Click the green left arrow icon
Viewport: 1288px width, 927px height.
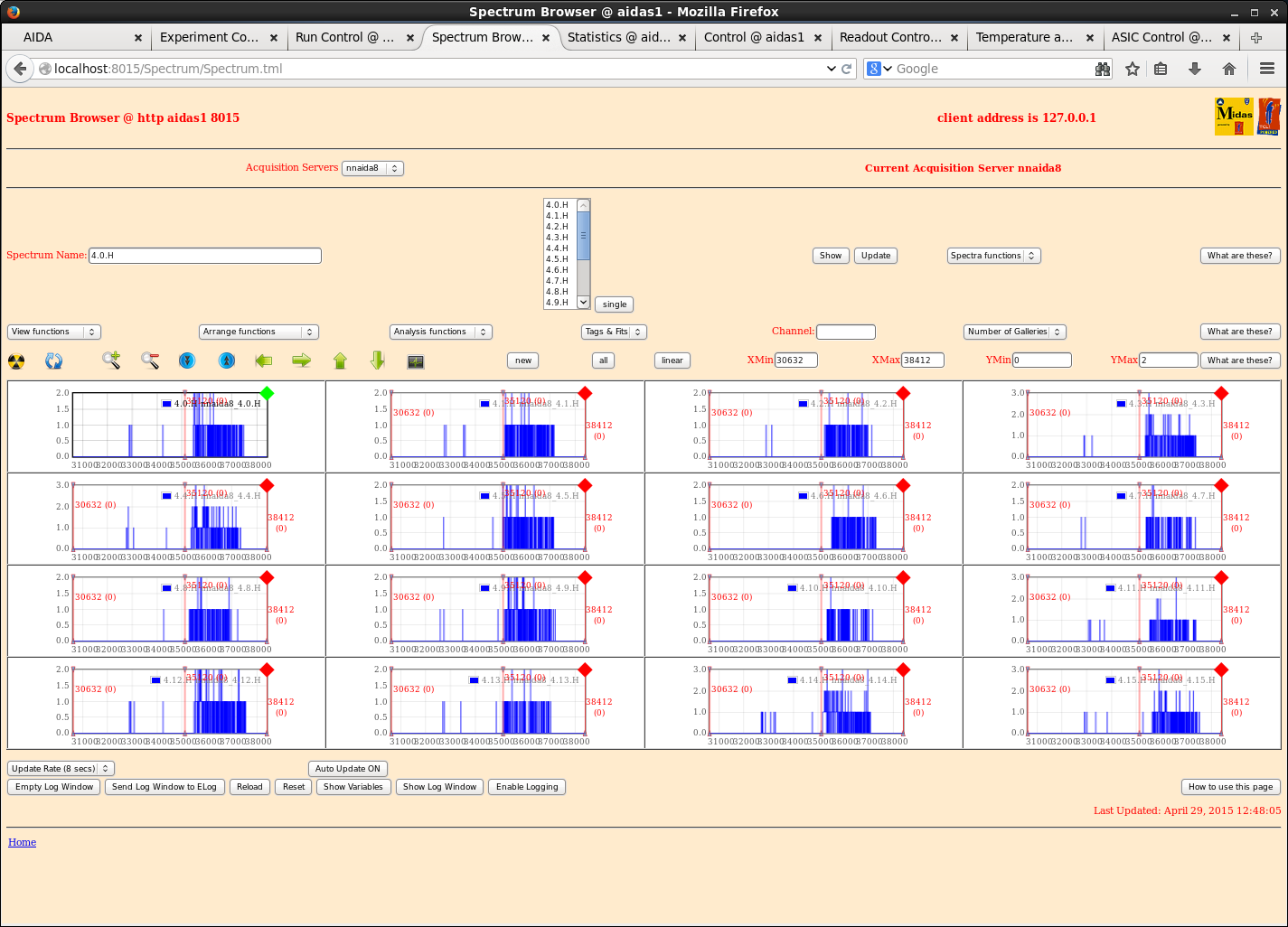pyautogui.click(x=263, y=360)
